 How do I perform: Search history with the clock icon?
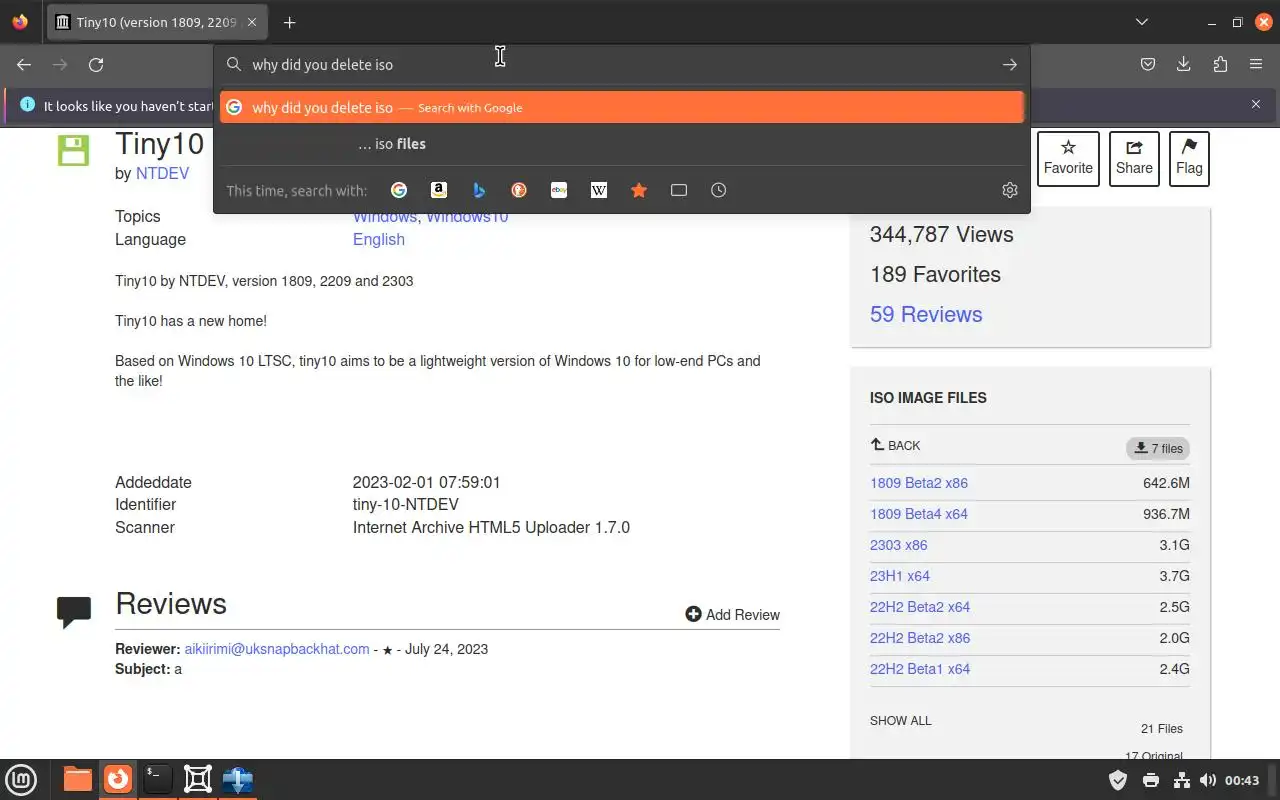tap(719, 190)
